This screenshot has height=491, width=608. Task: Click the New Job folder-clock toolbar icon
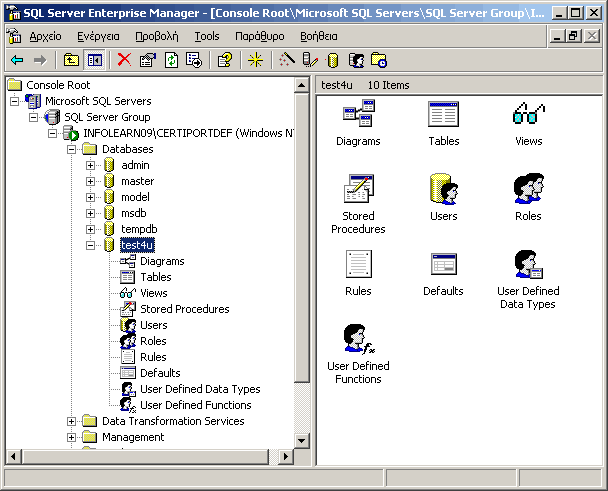click(379, 60)
